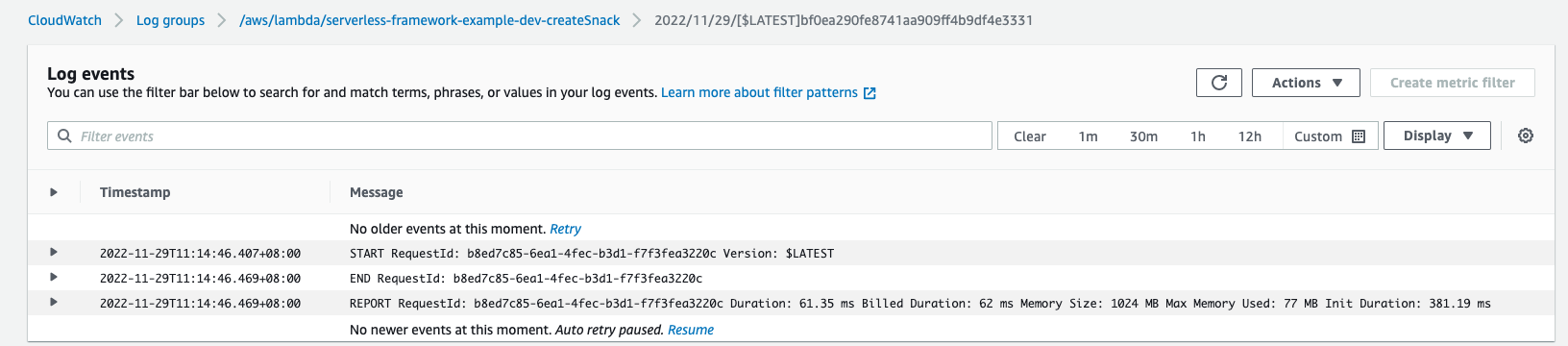Open the log events settings gear
This screenshot has height=346, width=1568.
[x=1526, y=136]
